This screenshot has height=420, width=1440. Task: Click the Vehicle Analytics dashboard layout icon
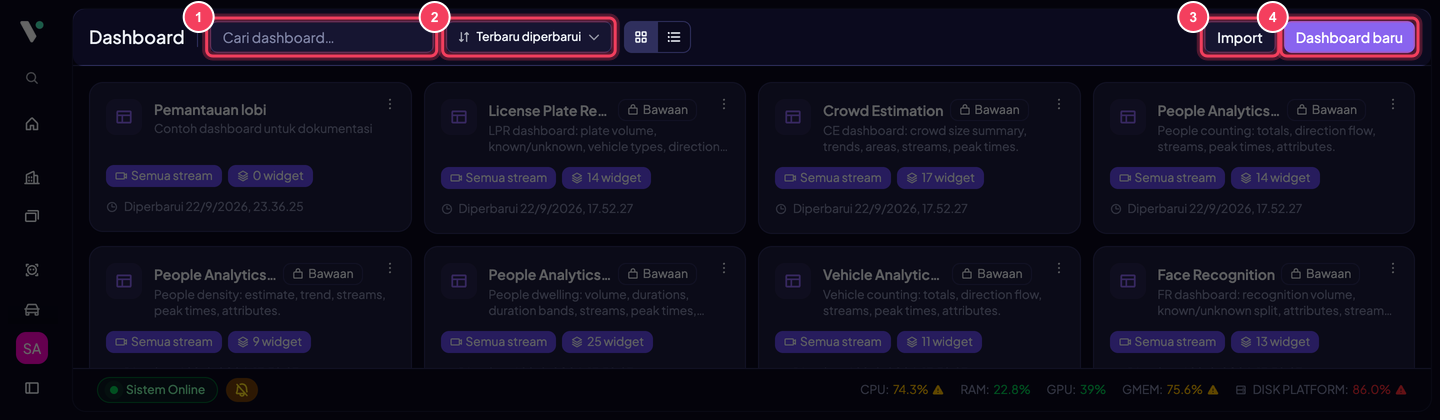793,281
